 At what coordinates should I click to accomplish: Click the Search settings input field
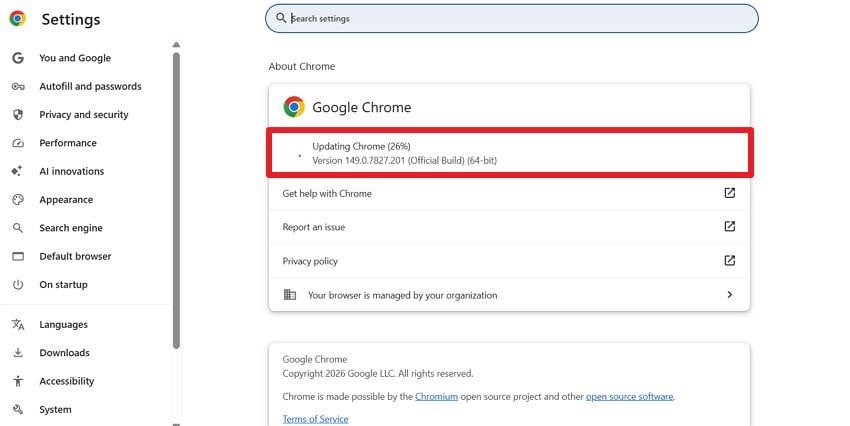pyautogui.click(x=512, y=18)
